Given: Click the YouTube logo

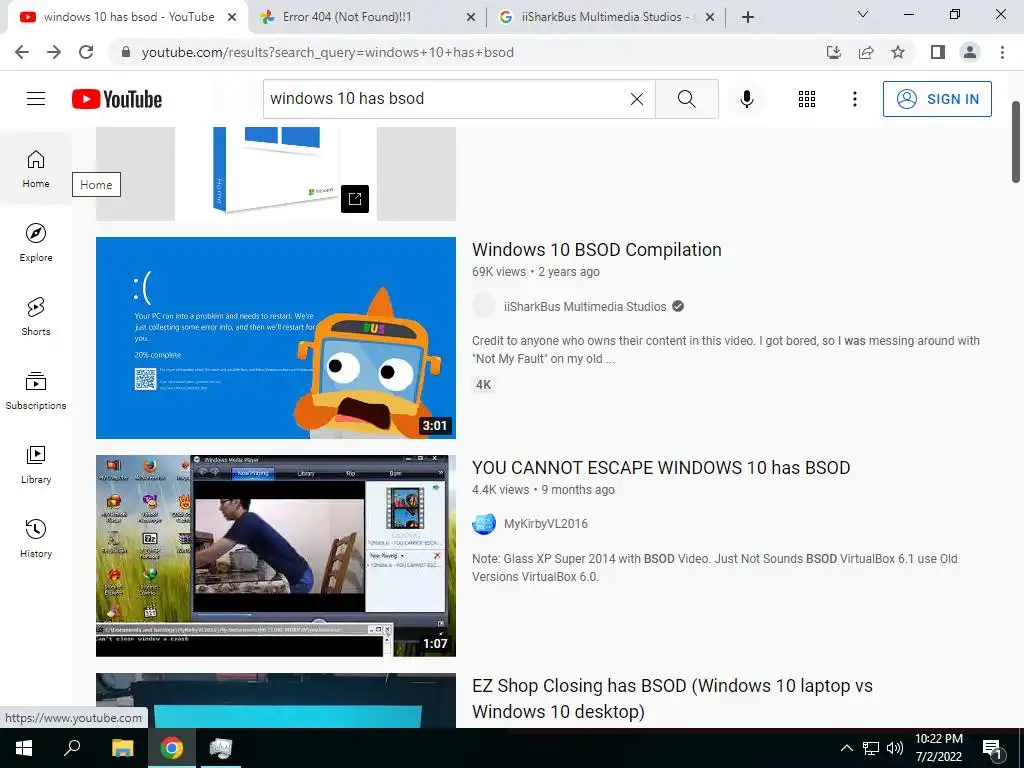Looking at the screenshot, I should [117, 99].
